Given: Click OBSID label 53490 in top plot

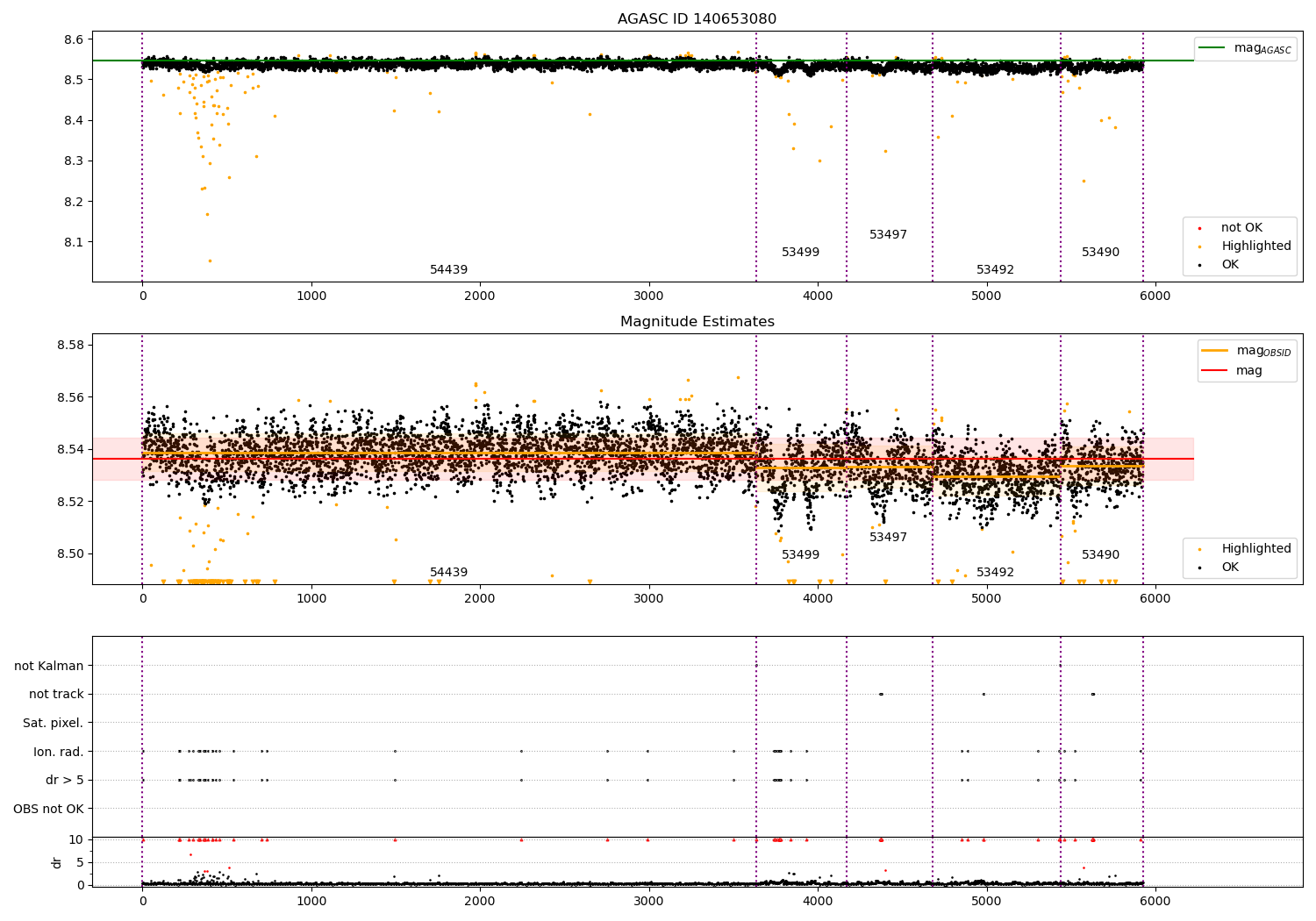Looking at the screenshot, I should coord(1100,253).
